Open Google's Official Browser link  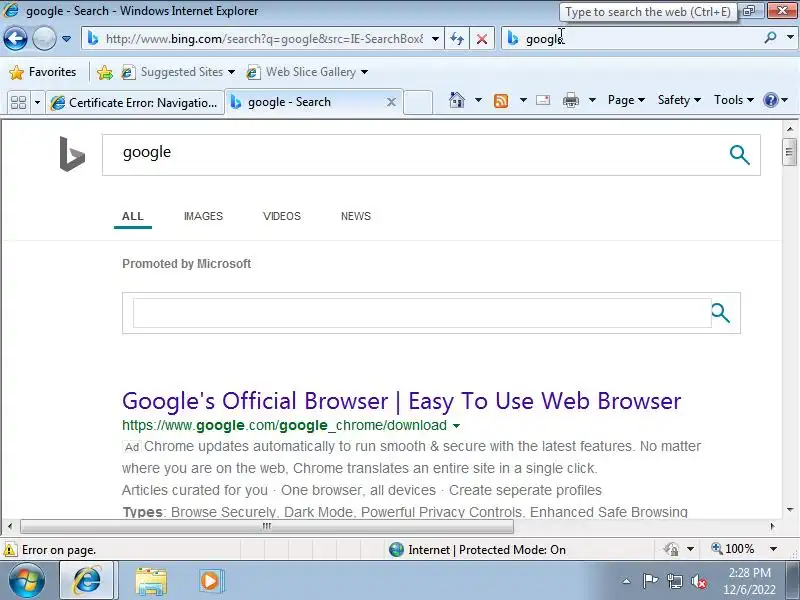point(402,401)
